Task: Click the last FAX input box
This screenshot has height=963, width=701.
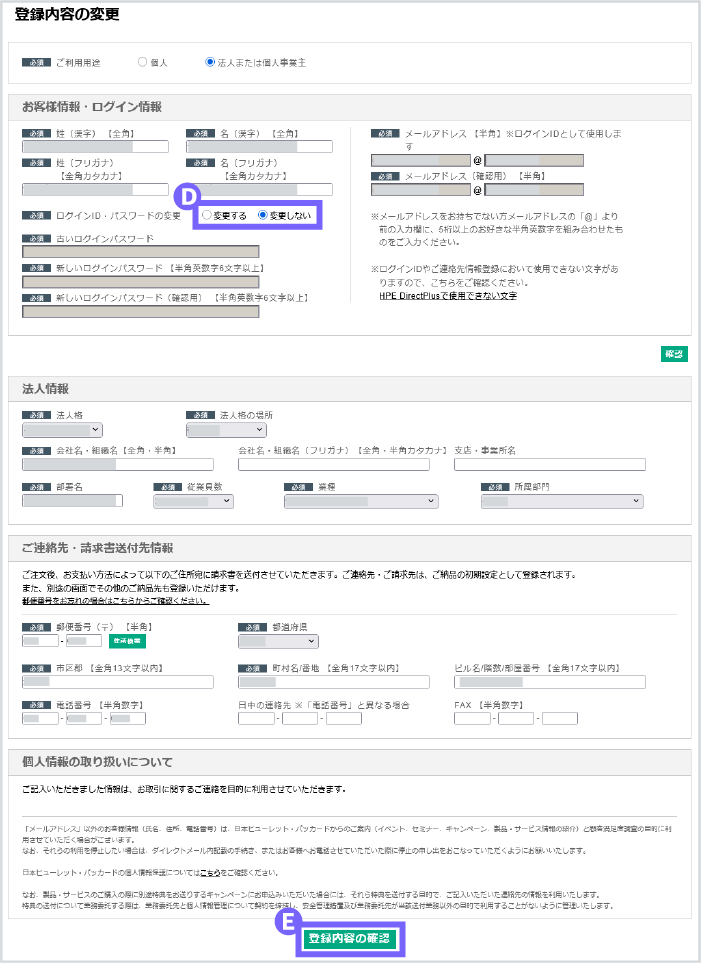Action: 560,718
